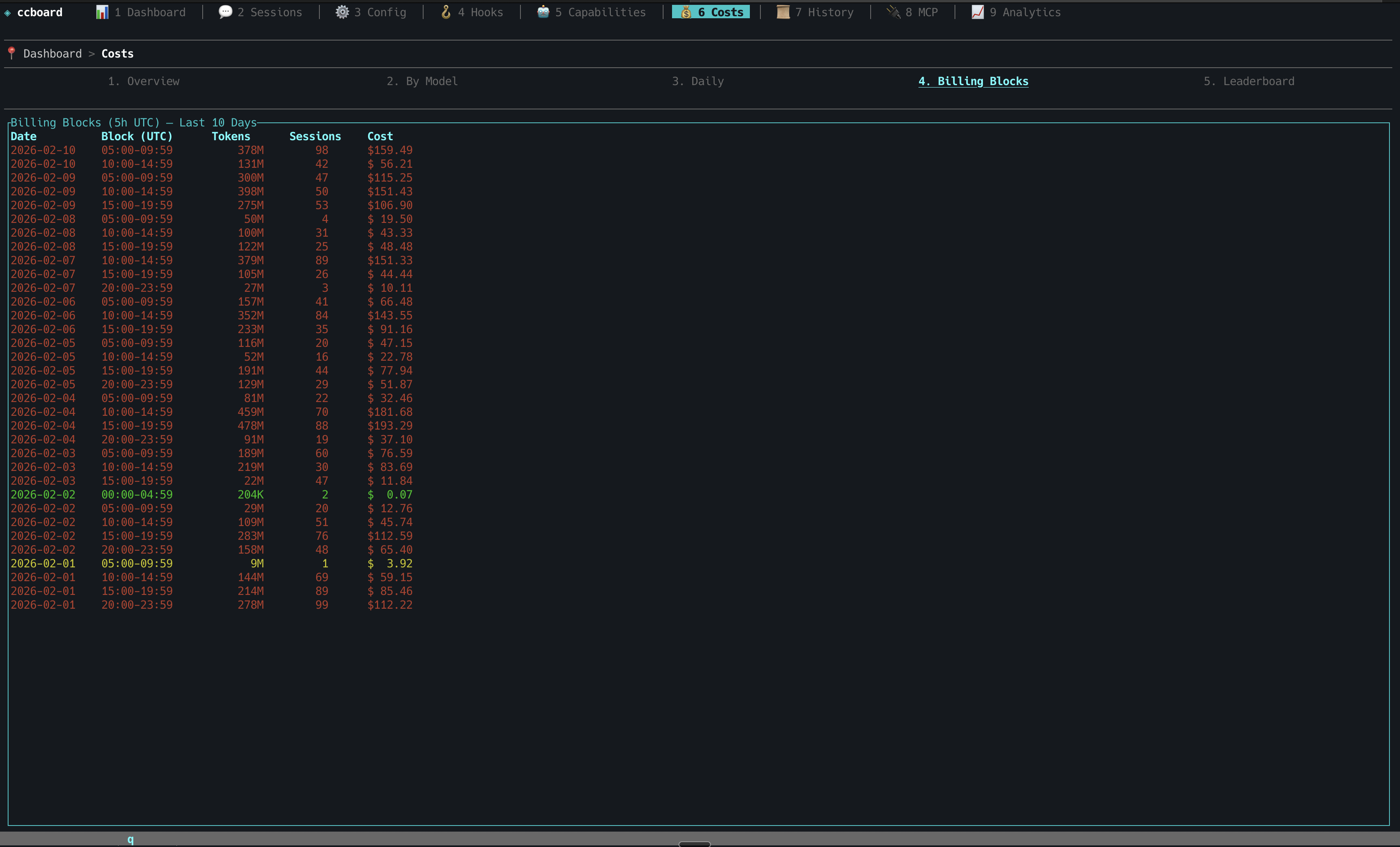
Task: Click the Analytics chart icon
Action: [x=977, y=12]
